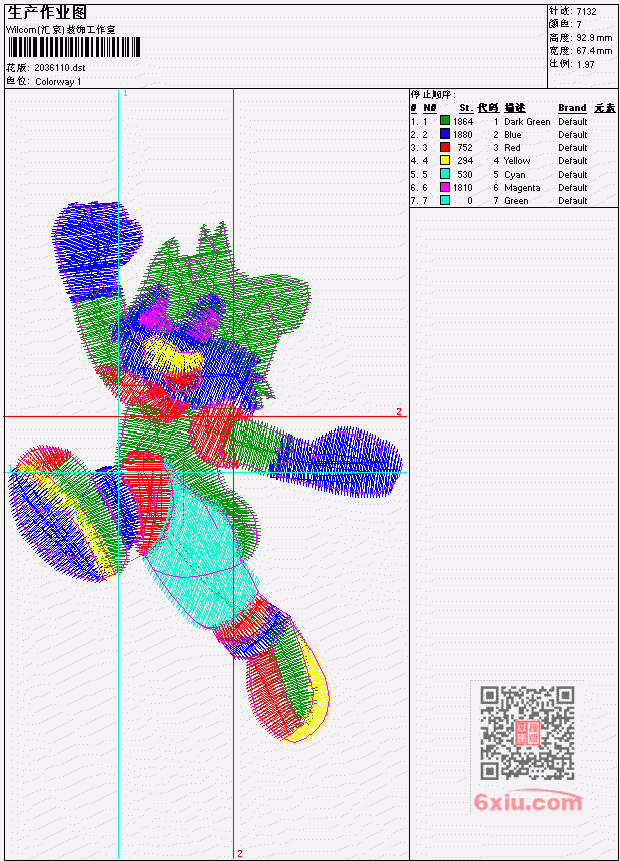Click the Dark Green color swatch
Image resolution: width=620 pixels, height=861 pixels.
click(x=445, y=121)
